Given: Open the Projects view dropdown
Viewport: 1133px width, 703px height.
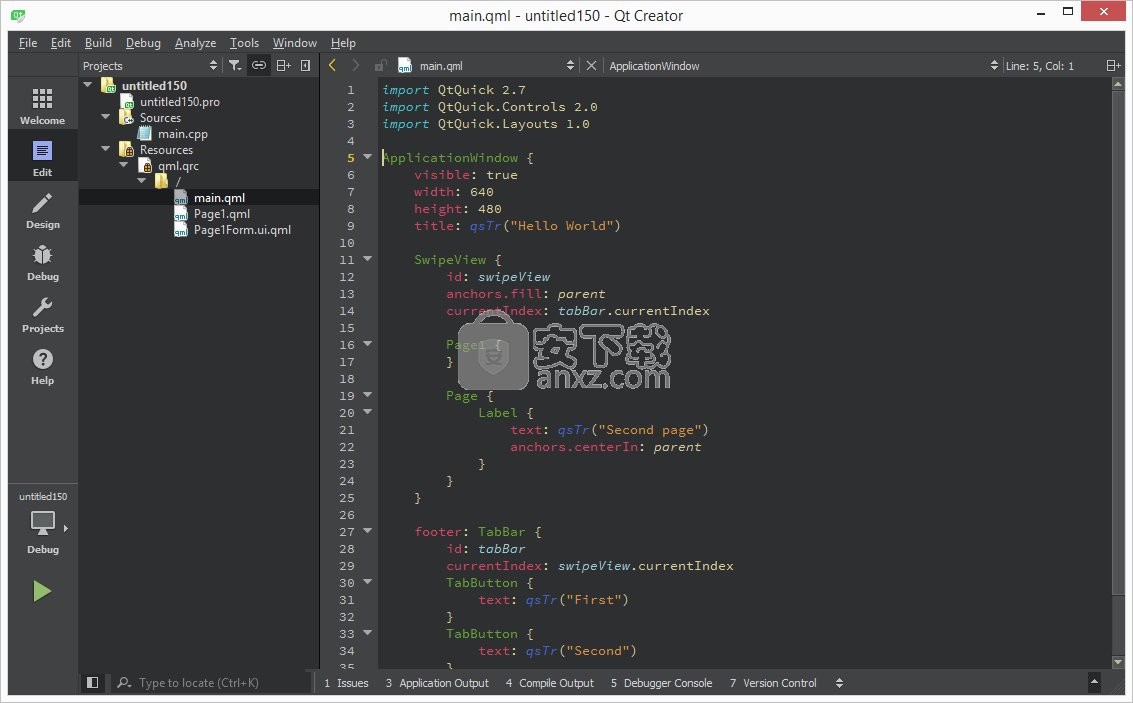Looking at the screenshot, I should 150,66.
